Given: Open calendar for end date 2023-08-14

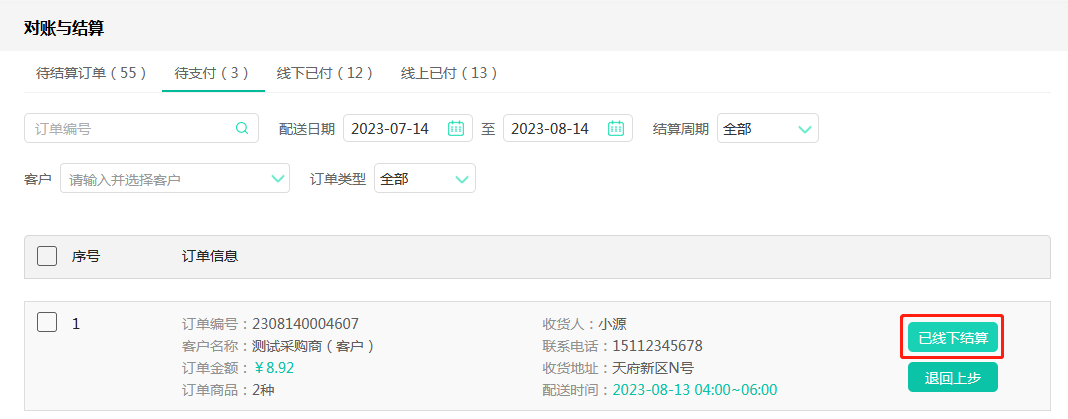Looking at the screenshot, I should [616, 128].
